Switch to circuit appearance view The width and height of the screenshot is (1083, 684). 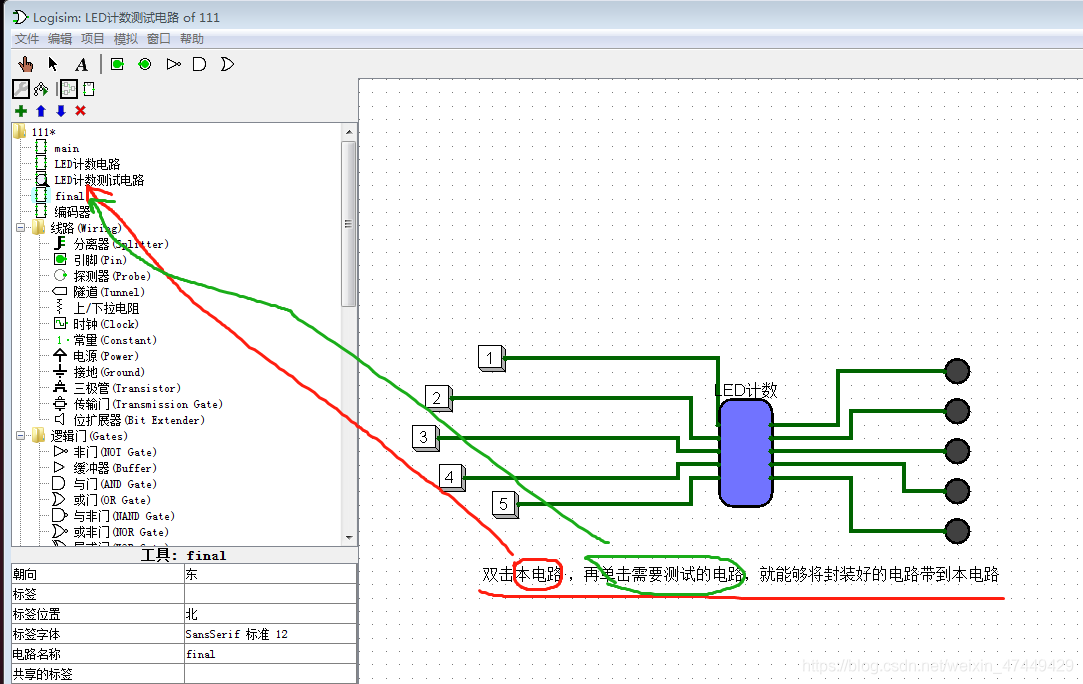[x=88, y=88]
